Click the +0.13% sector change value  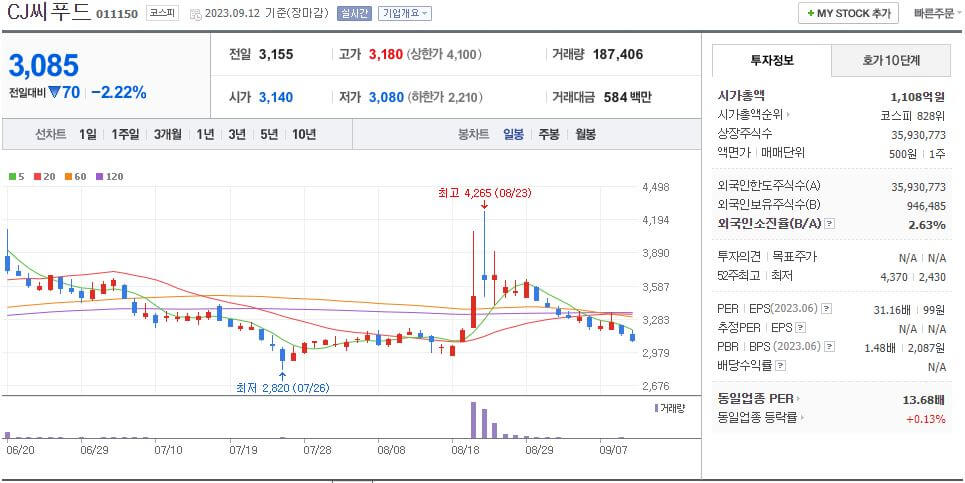pos(926,419)
